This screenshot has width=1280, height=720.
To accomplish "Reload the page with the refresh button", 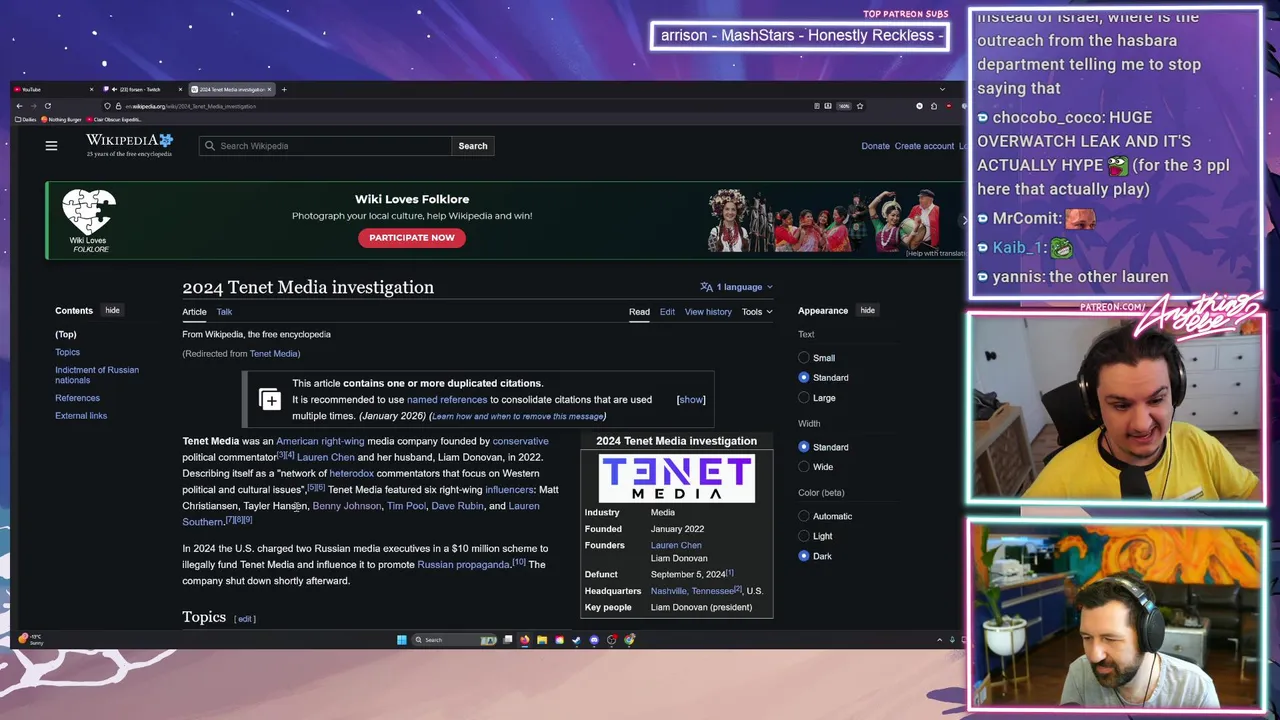I will click(x=48, y=106).
